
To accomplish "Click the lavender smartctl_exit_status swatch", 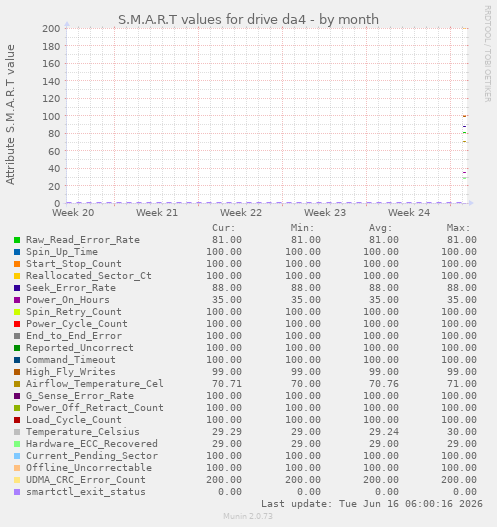I will (17, 492).
